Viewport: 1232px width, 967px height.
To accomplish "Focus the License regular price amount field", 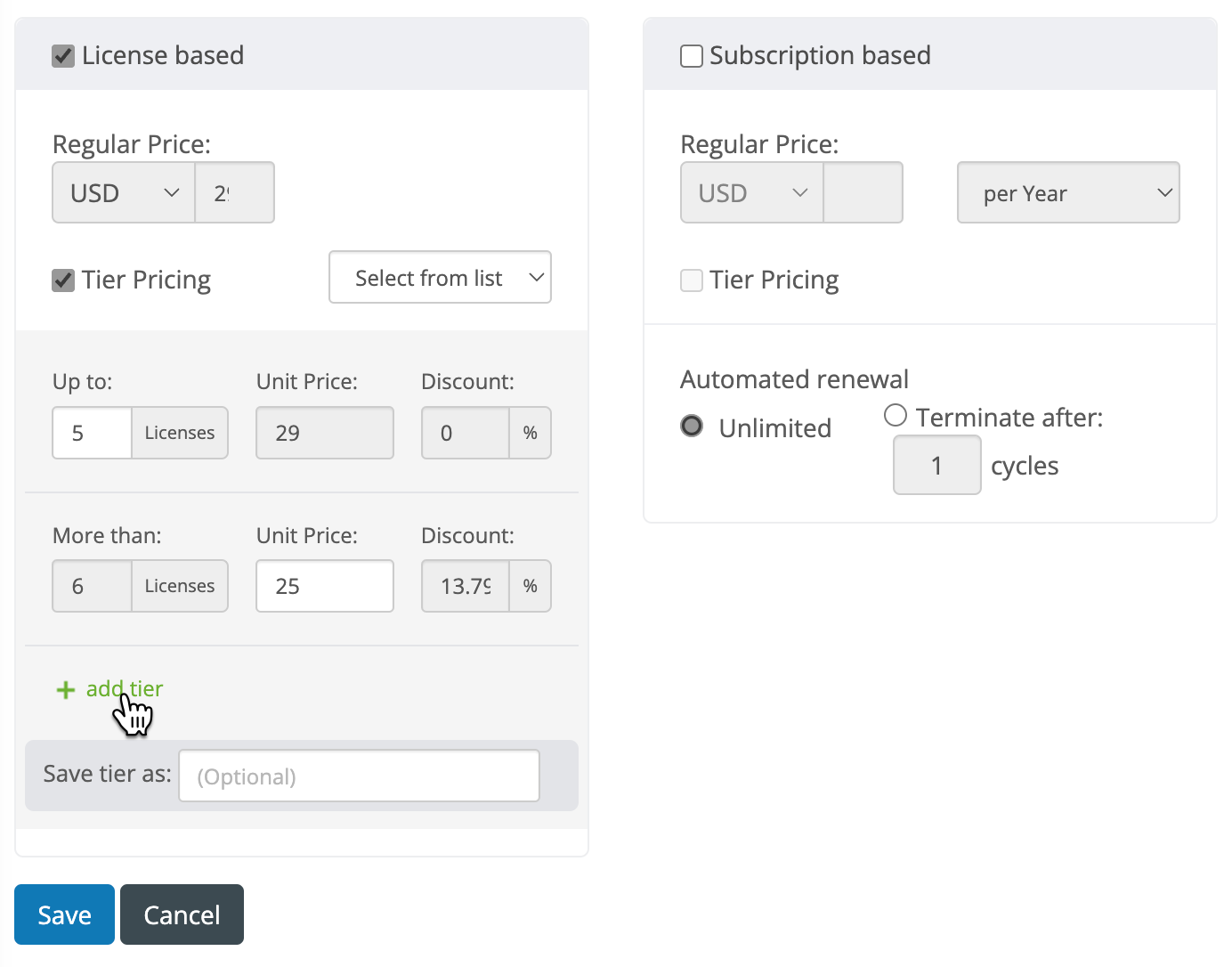I will pyautogui.click(x=235, y=192).
